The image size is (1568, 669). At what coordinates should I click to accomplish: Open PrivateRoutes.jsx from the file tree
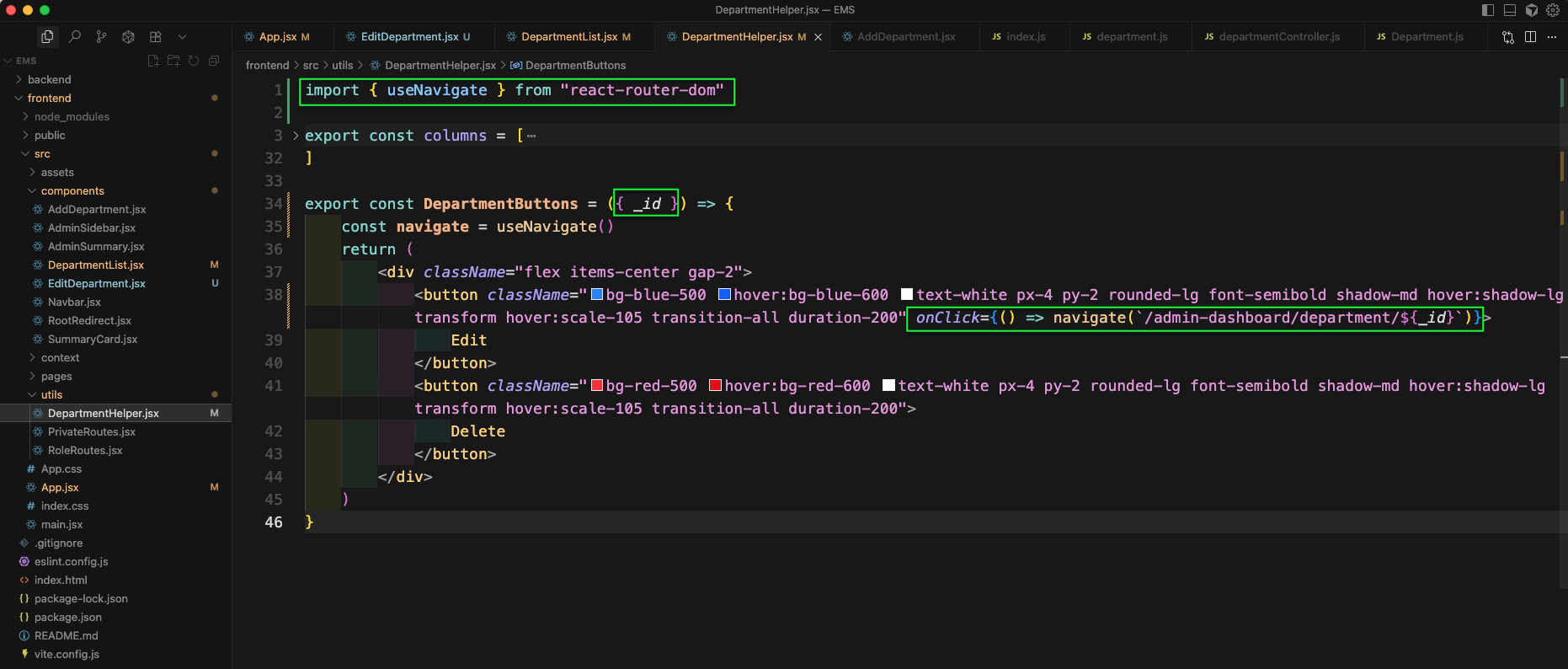coord(91,432)
